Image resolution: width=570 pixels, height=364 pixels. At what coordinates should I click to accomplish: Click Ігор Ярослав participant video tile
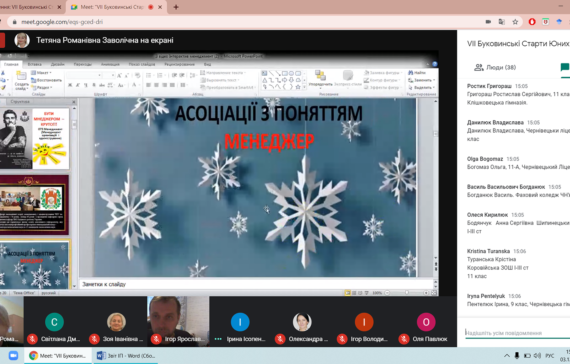178,320
